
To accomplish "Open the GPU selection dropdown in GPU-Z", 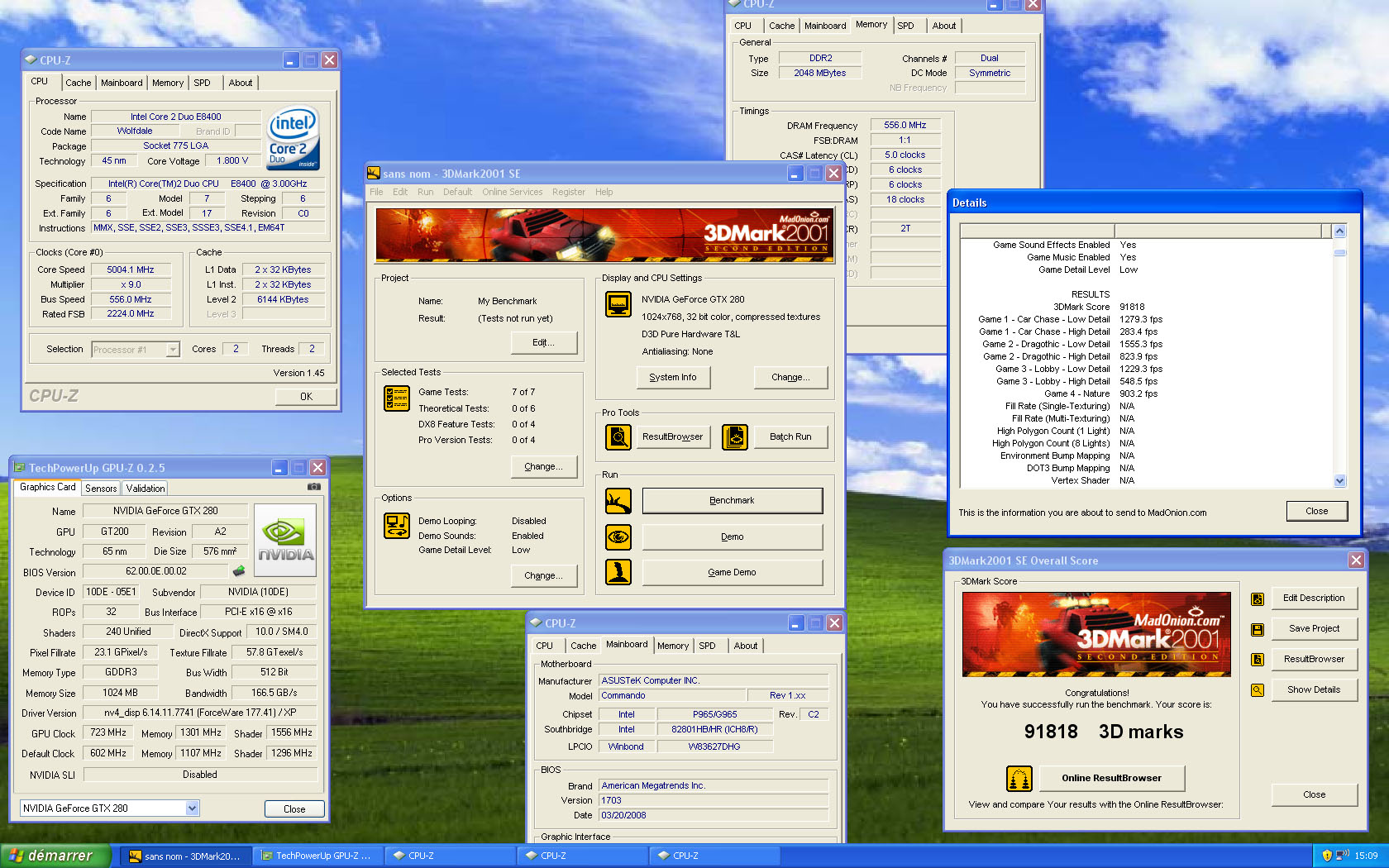I will click(192, 808).
